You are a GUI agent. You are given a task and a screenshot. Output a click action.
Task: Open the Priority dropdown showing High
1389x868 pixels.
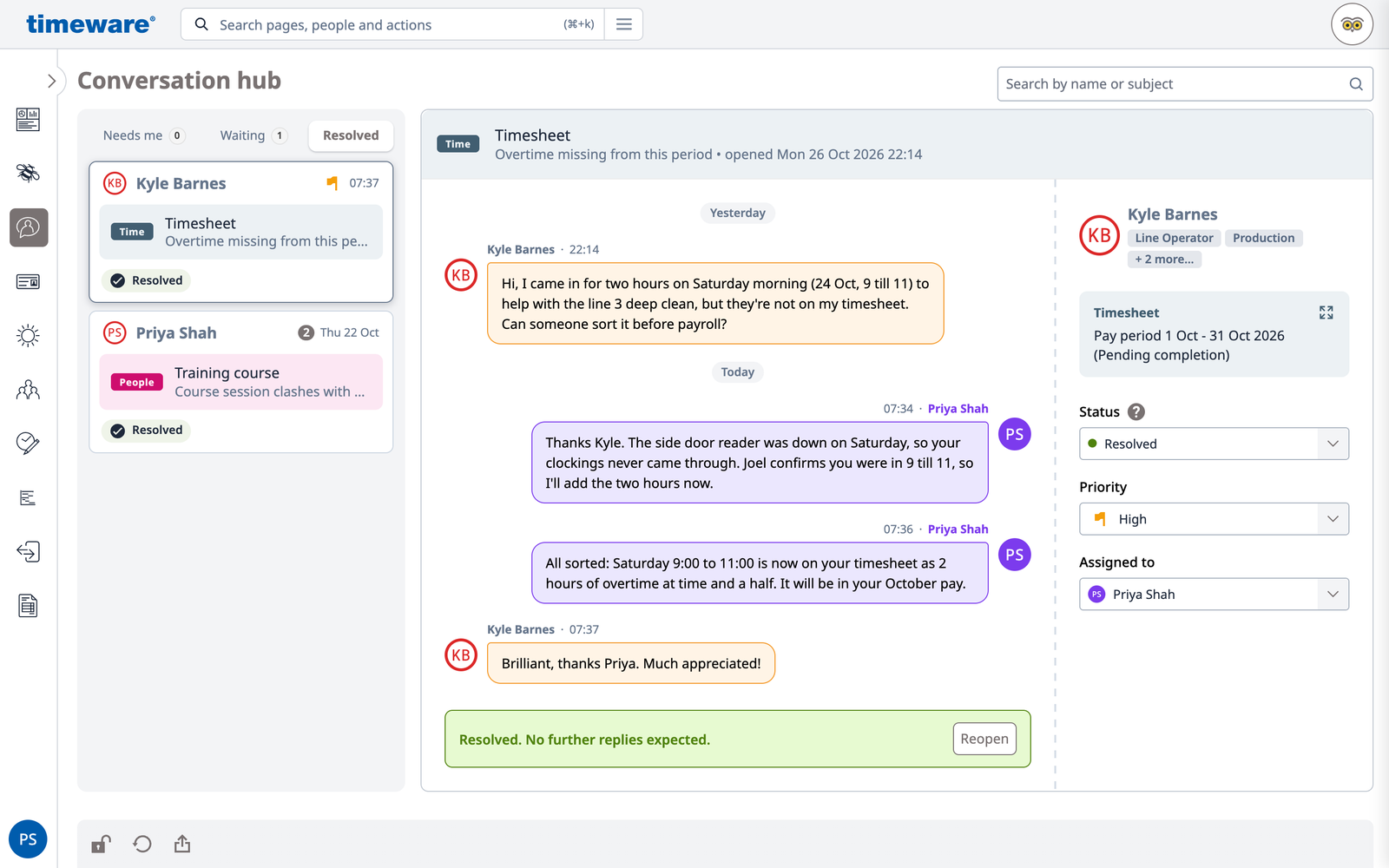pyautogui.click(x=1214, y=519)
